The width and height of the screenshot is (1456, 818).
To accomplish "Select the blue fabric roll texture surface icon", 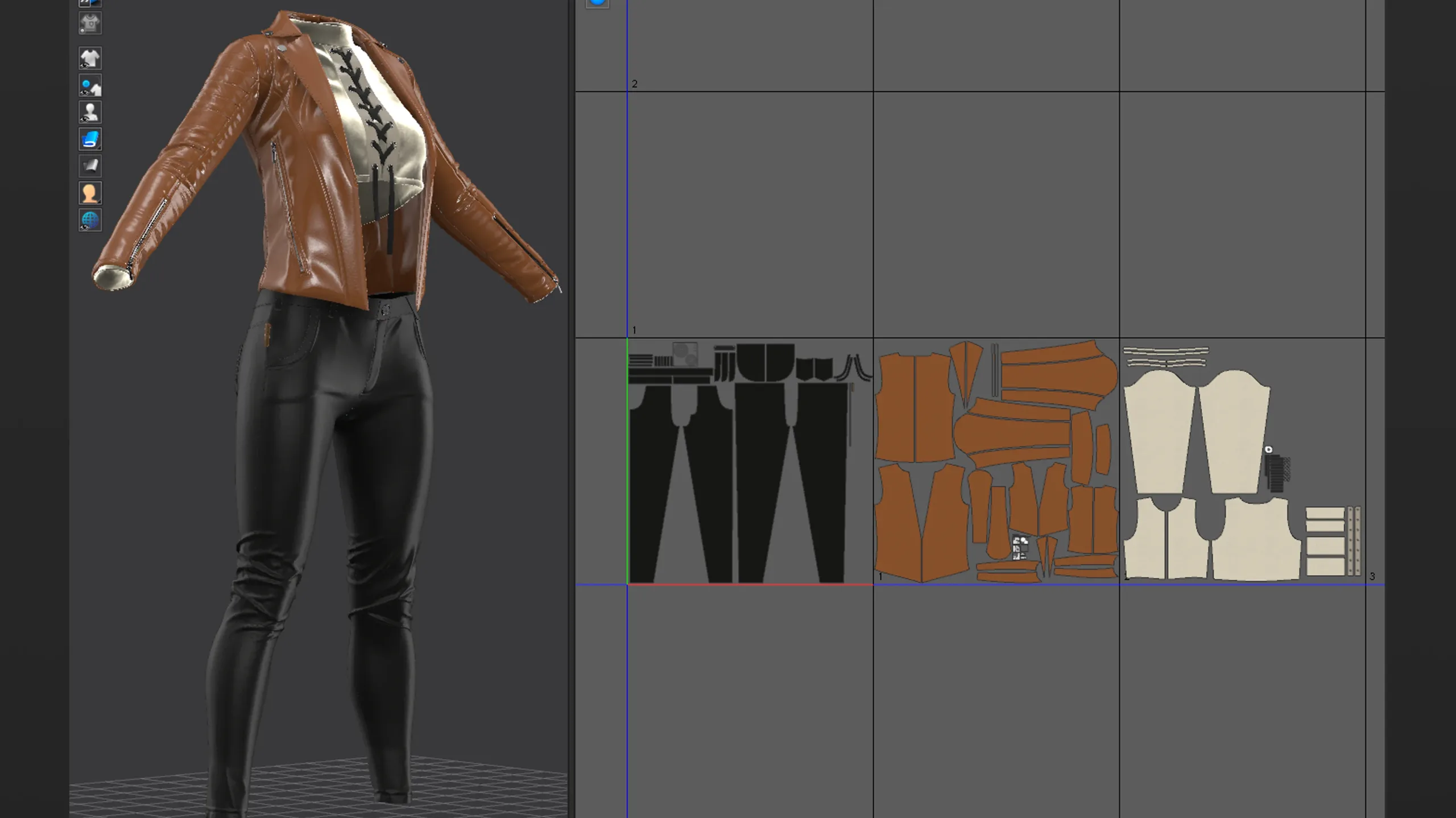I will (x=90, y=139).
